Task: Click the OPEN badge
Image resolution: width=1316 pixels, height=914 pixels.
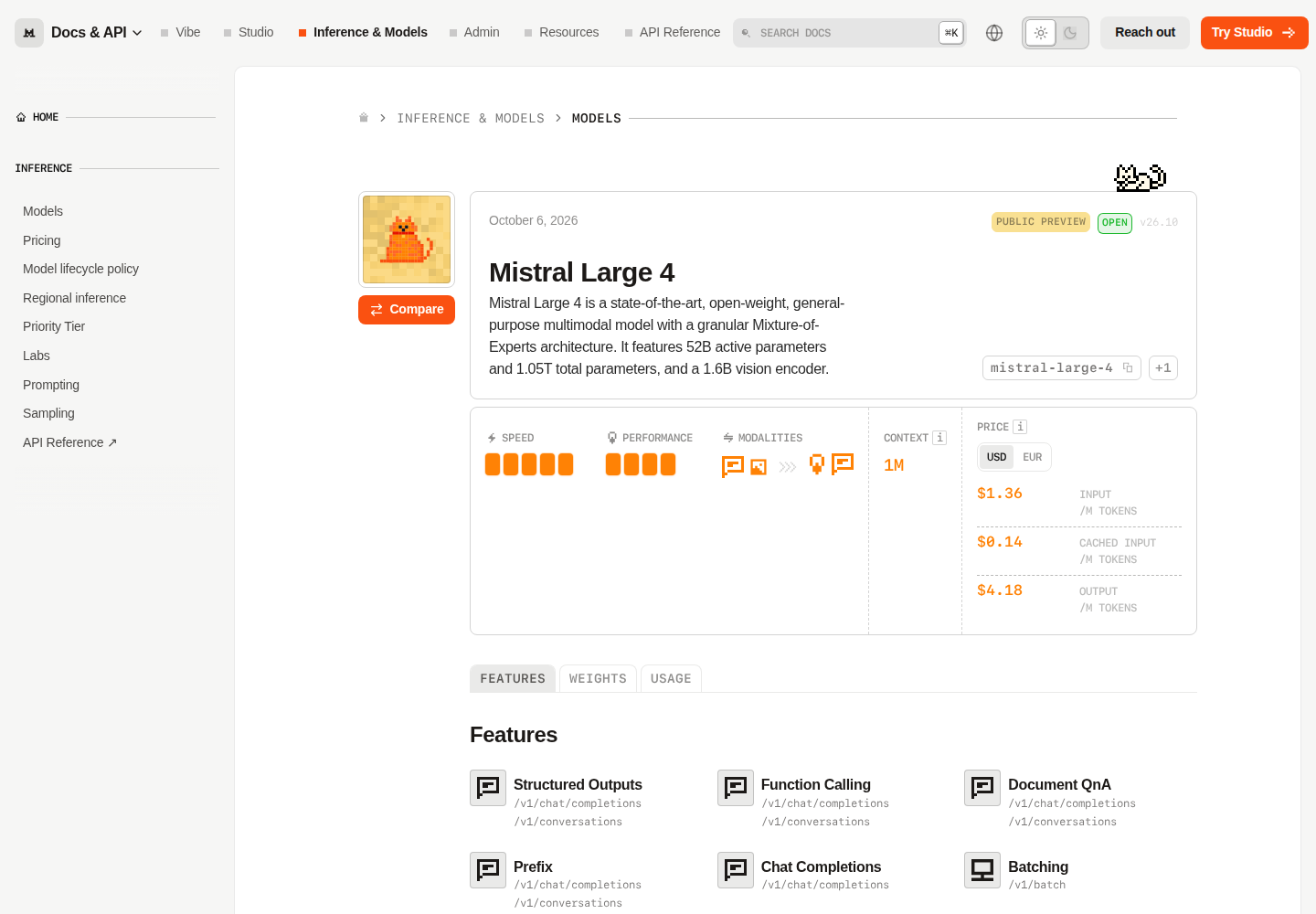Action: [1115, 223]
